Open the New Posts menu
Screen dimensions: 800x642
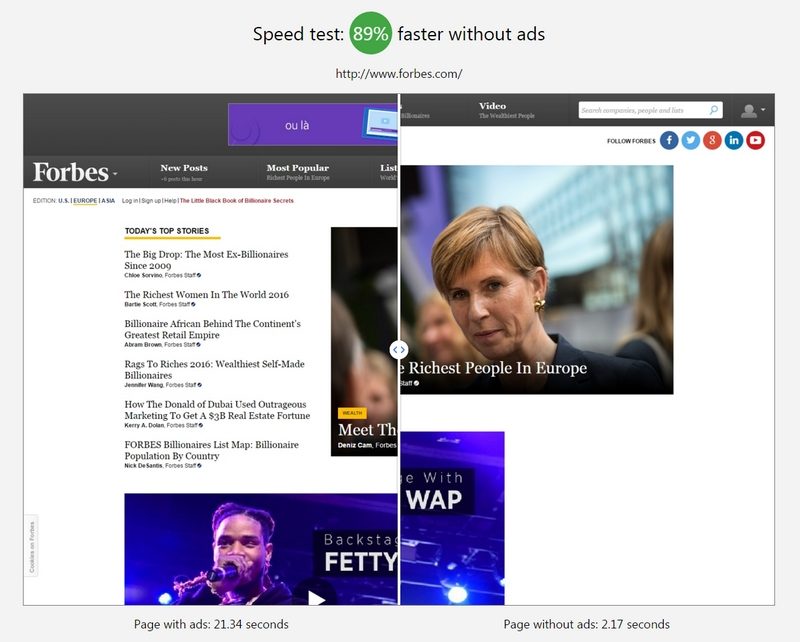(184, 172)
